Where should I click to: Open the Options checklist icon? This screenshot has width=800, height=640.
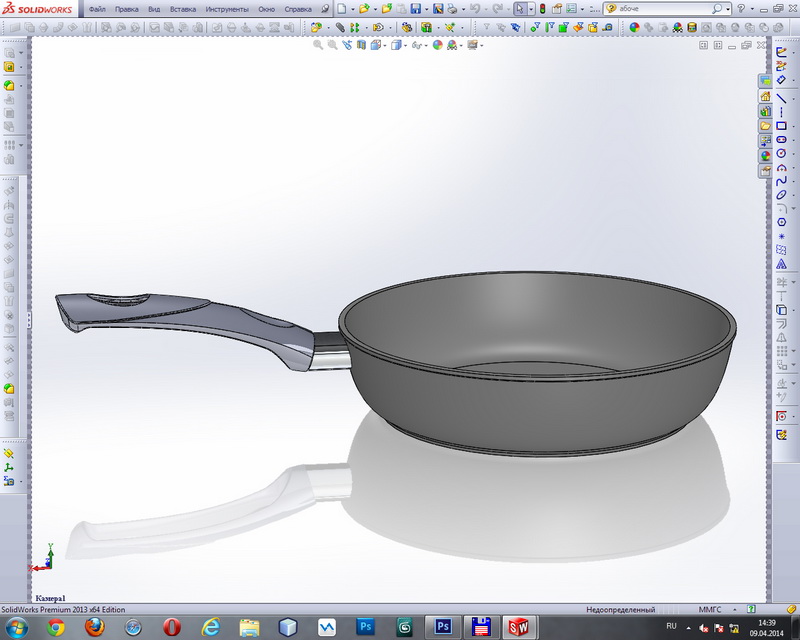point(571,9)
